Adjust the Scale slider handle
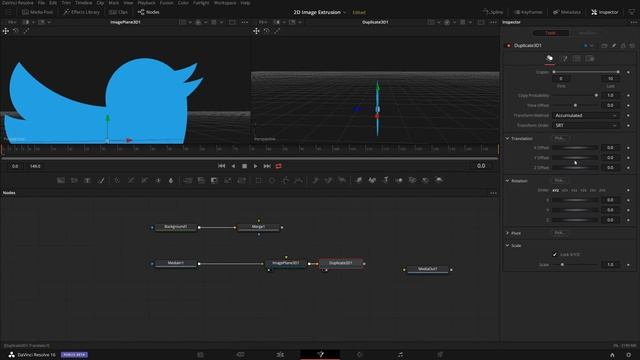The image size is (640, 360). [x=562, y=264]
